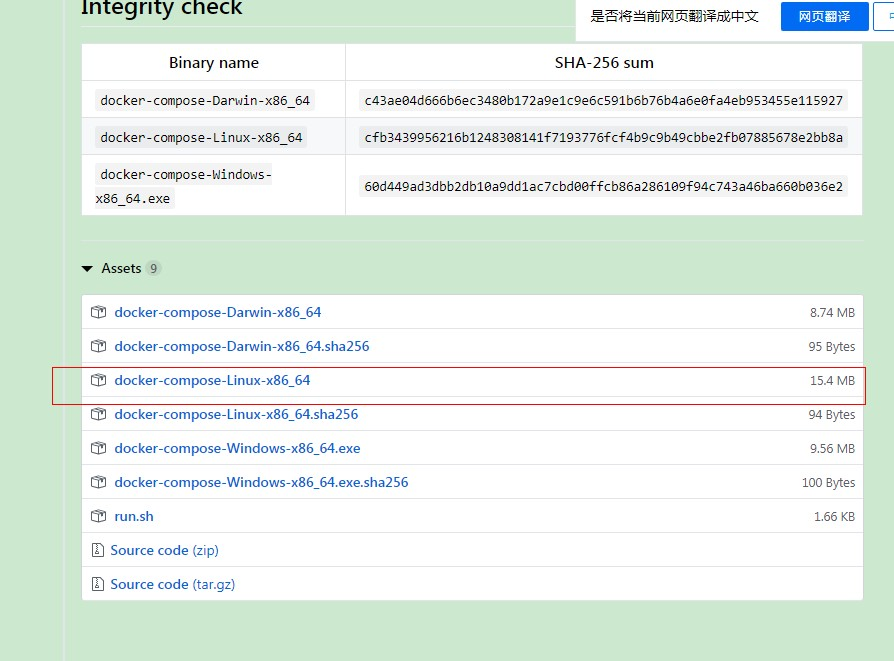Click docker-compose-Windows-x86_64.exe in the integrity table
Screen dimensions: 894x661
click(184, 186)
